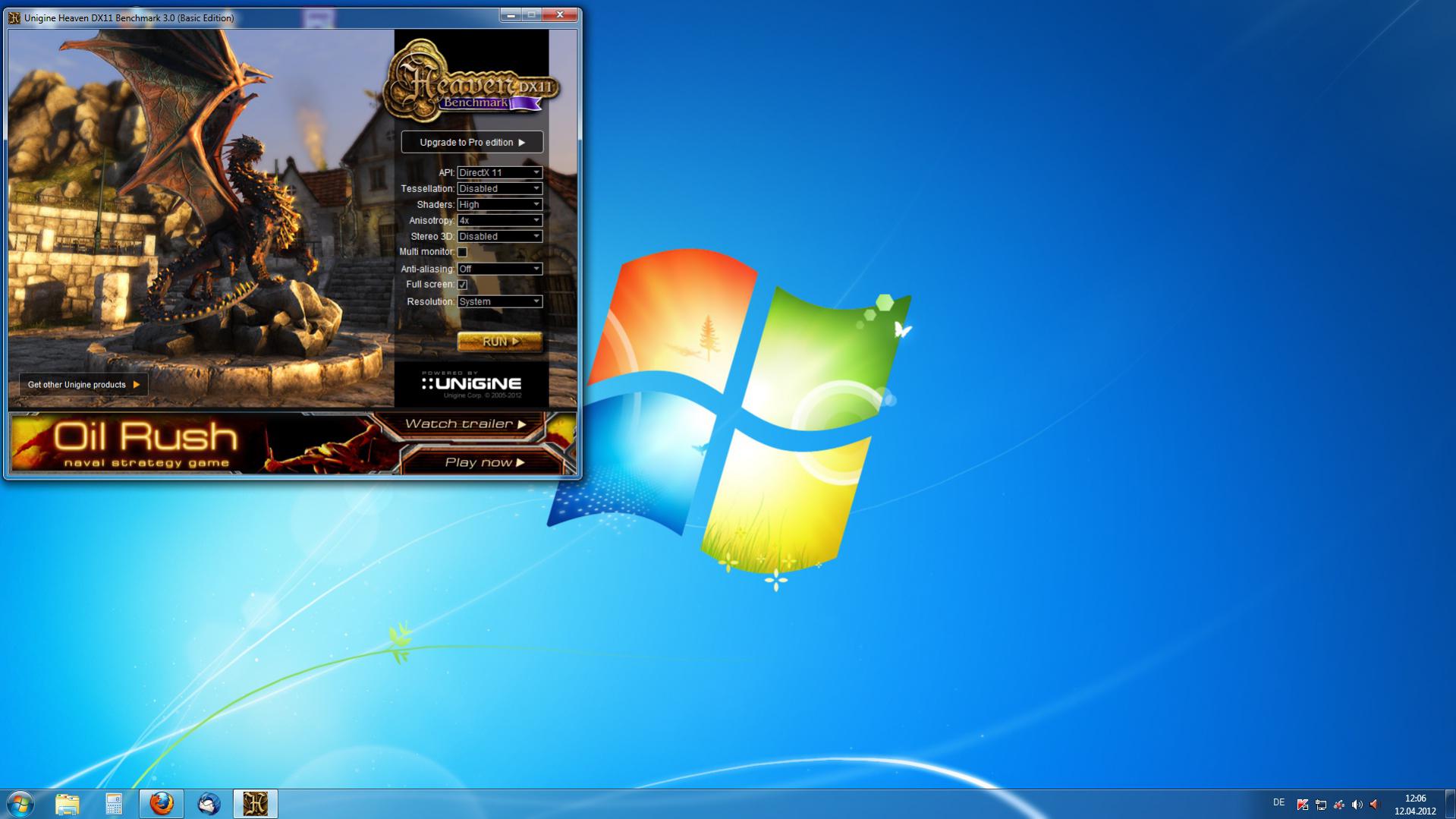Click the orange speaker tray icon

coord(1375,805)
